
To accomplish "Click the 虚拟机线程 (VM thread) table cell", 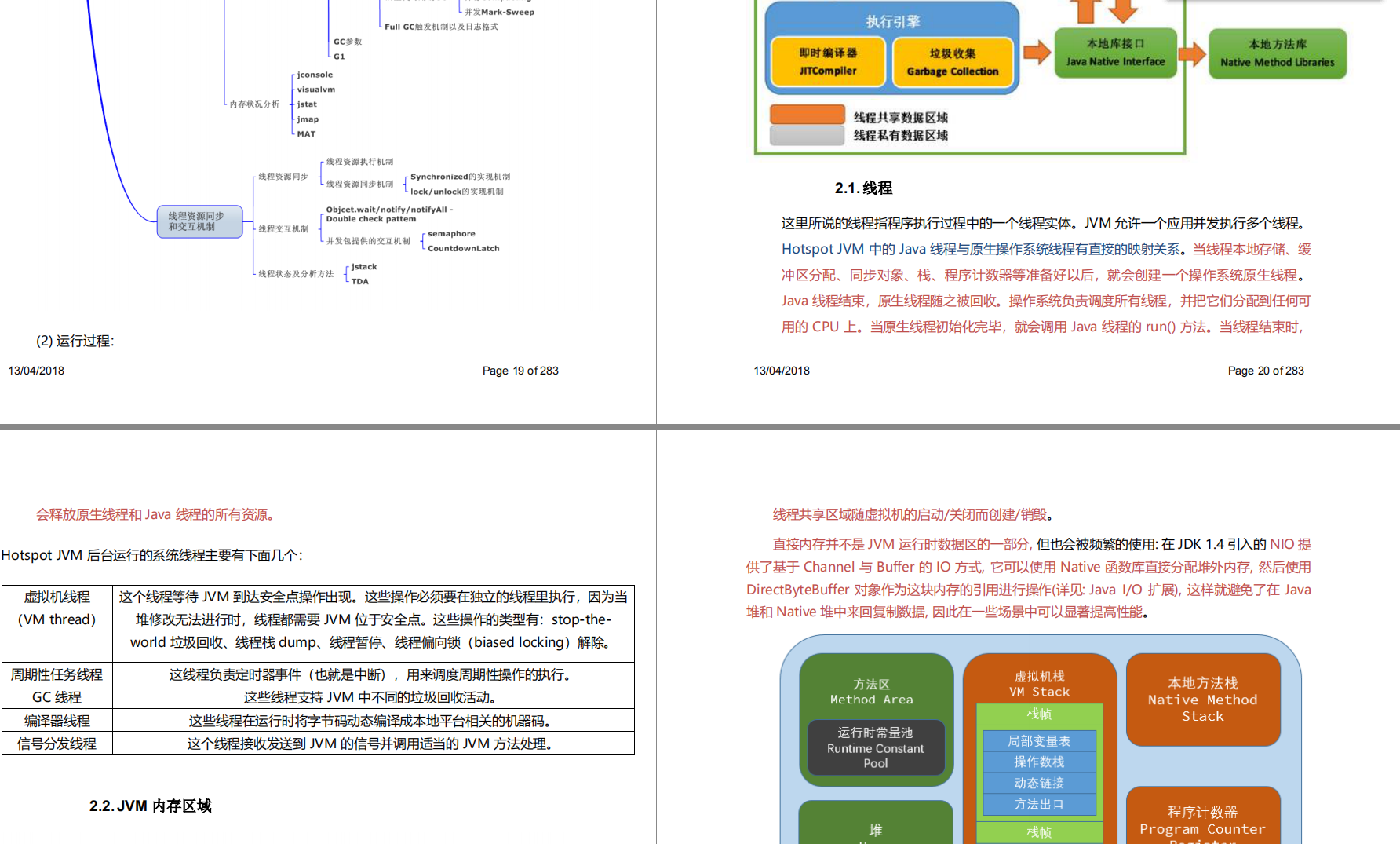I will (57, 623).
